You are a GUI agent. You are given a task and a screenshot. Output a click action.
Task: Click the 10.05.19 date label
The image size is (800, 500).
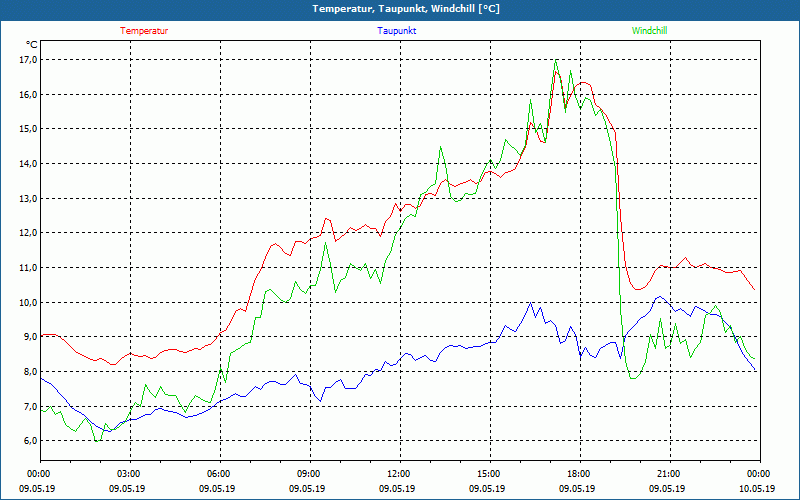pyautogui.click(x=757, y=489)
